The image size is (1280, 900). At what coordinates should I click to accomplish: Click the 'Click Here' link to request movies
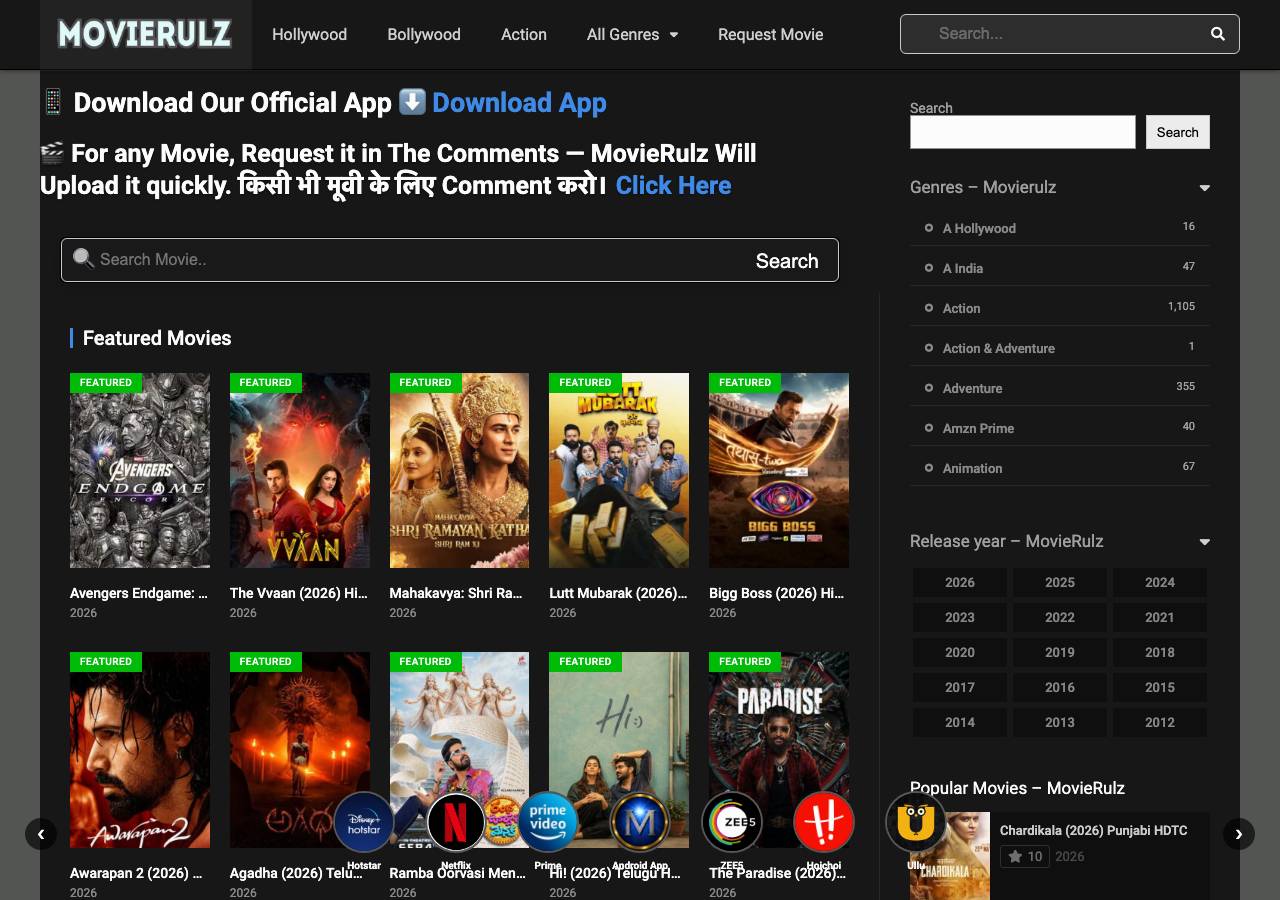coord(673,185)
